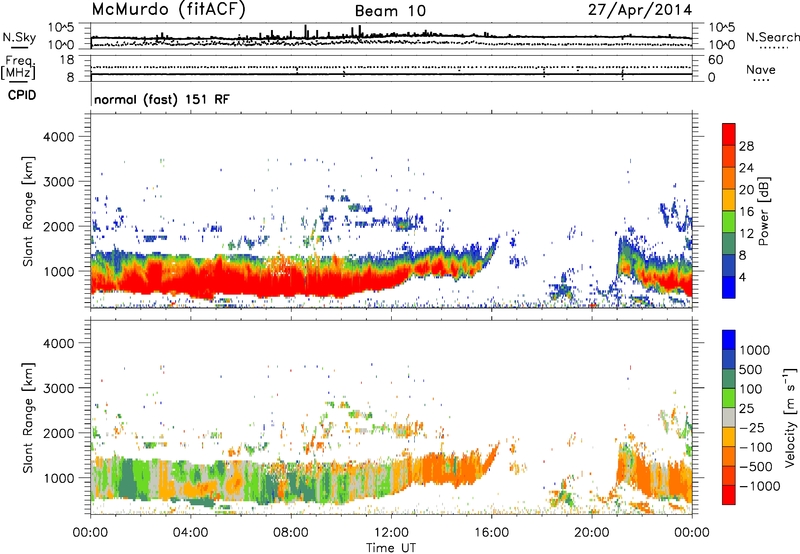
Task: Click the "16" power colorbar label
Action: click(746, 212)
